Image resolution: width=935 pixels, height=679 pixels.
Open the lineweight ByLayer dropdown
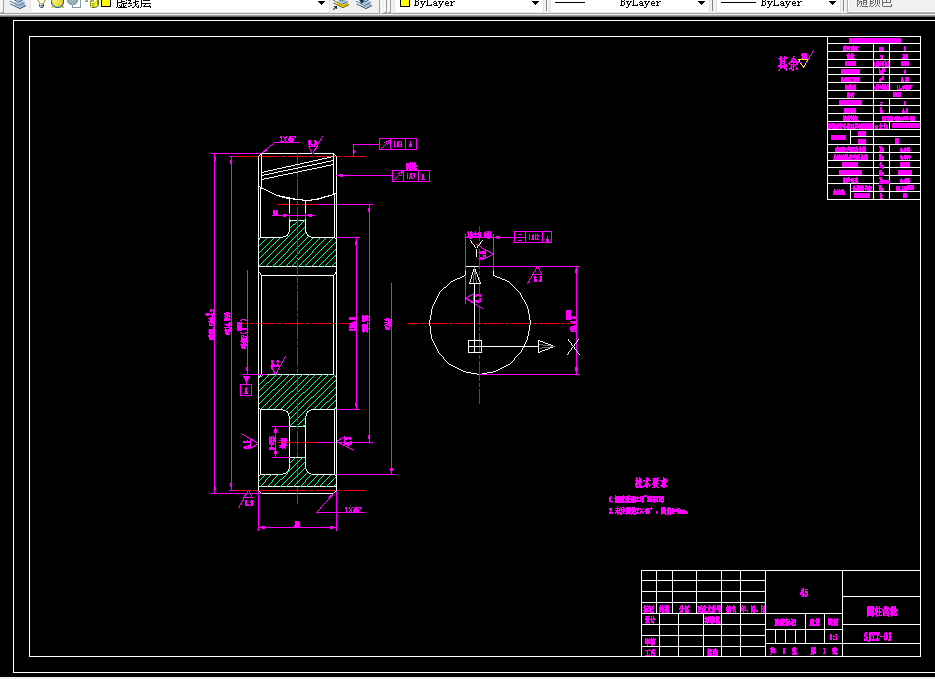pos(832,3)
